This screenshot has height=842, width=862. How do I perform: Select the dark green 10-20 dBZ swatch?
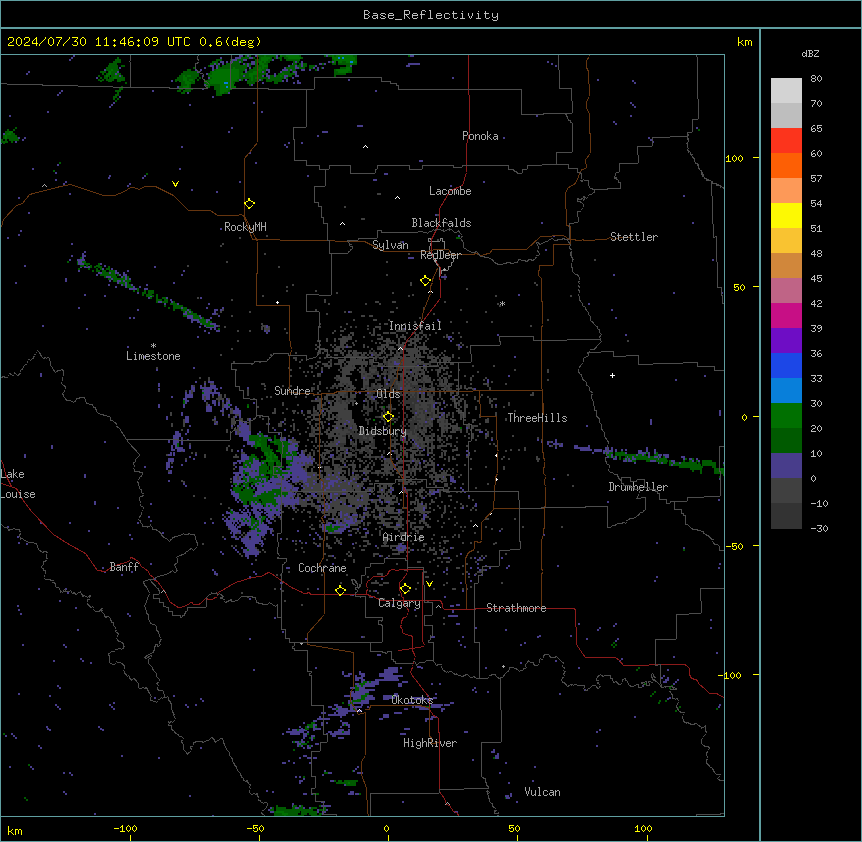click(786, 441)
